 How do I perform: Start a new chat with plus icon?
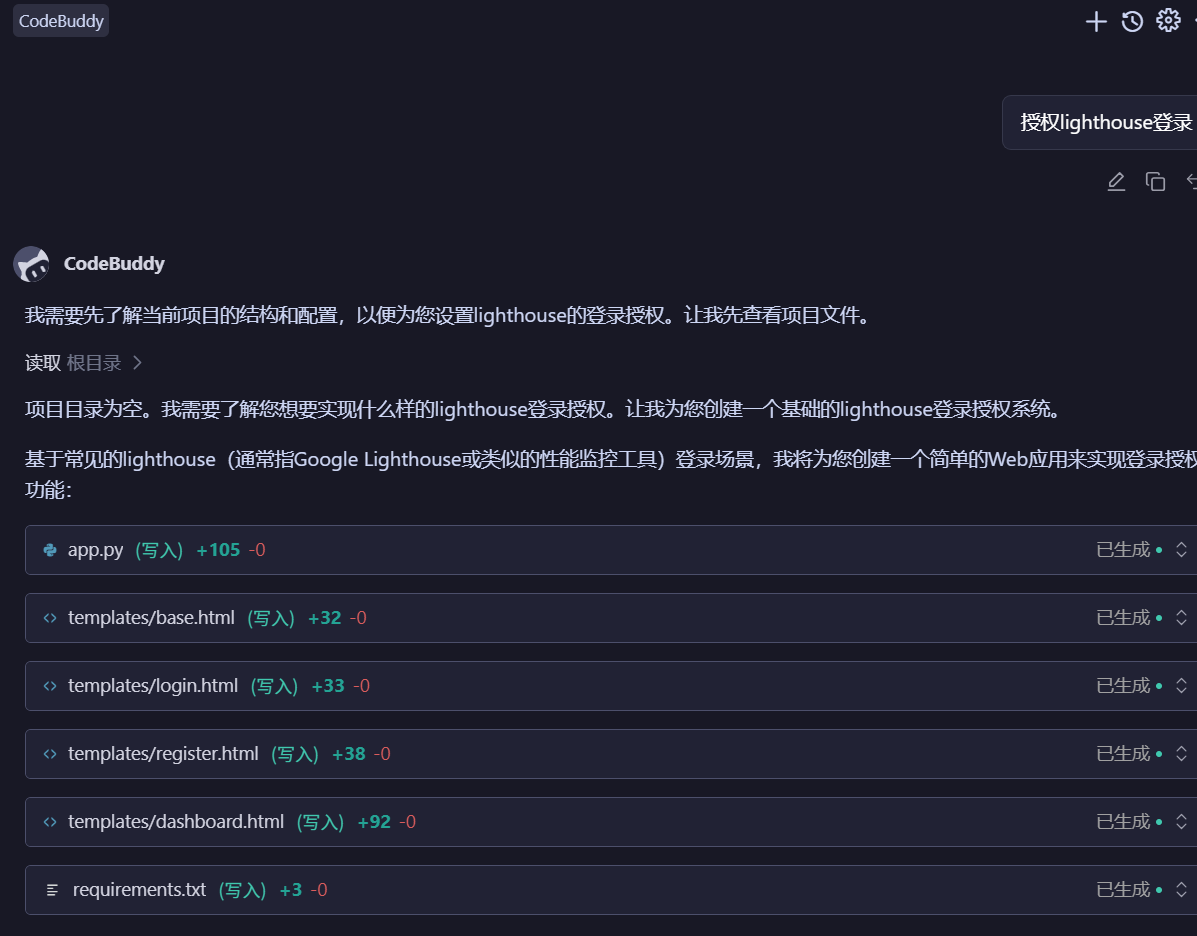pyautogui.click(x=1095, y=21)
